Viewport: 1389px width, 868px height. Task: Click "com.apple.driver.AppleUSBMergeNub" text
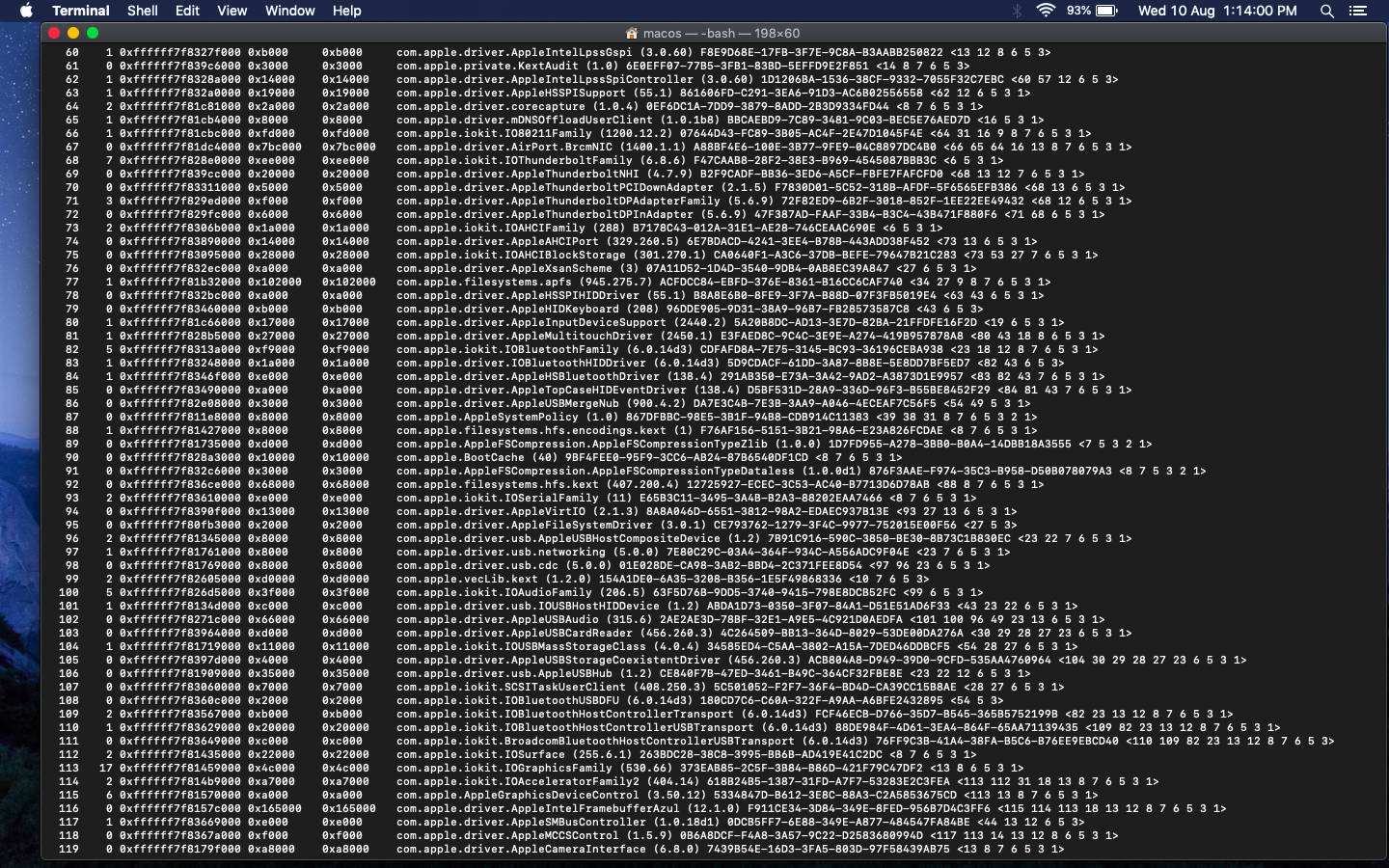click(x=507, y=403)
